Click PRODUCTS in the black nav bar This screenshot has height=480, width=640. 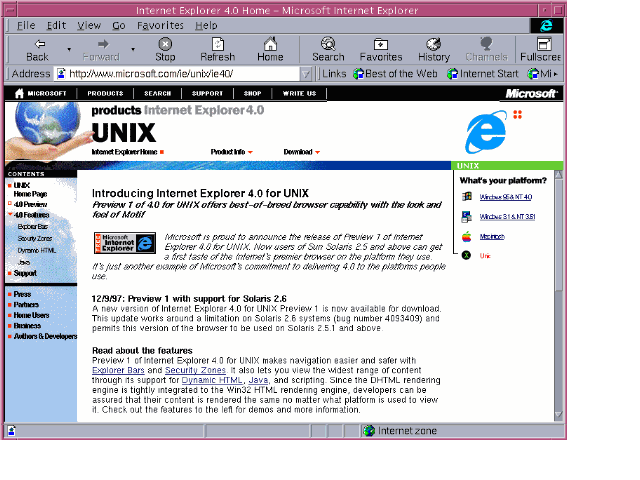click(105, 93)
